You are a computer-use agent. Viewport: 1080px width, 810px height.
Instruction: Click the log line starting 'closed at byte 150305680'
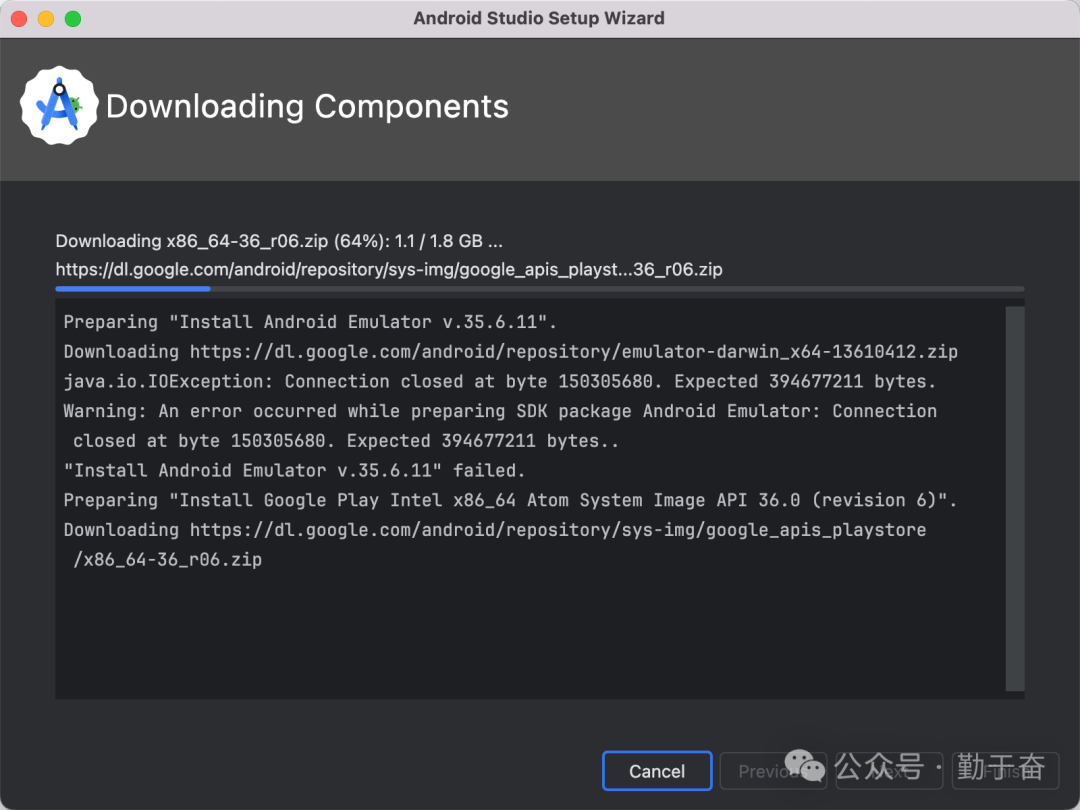346,441
